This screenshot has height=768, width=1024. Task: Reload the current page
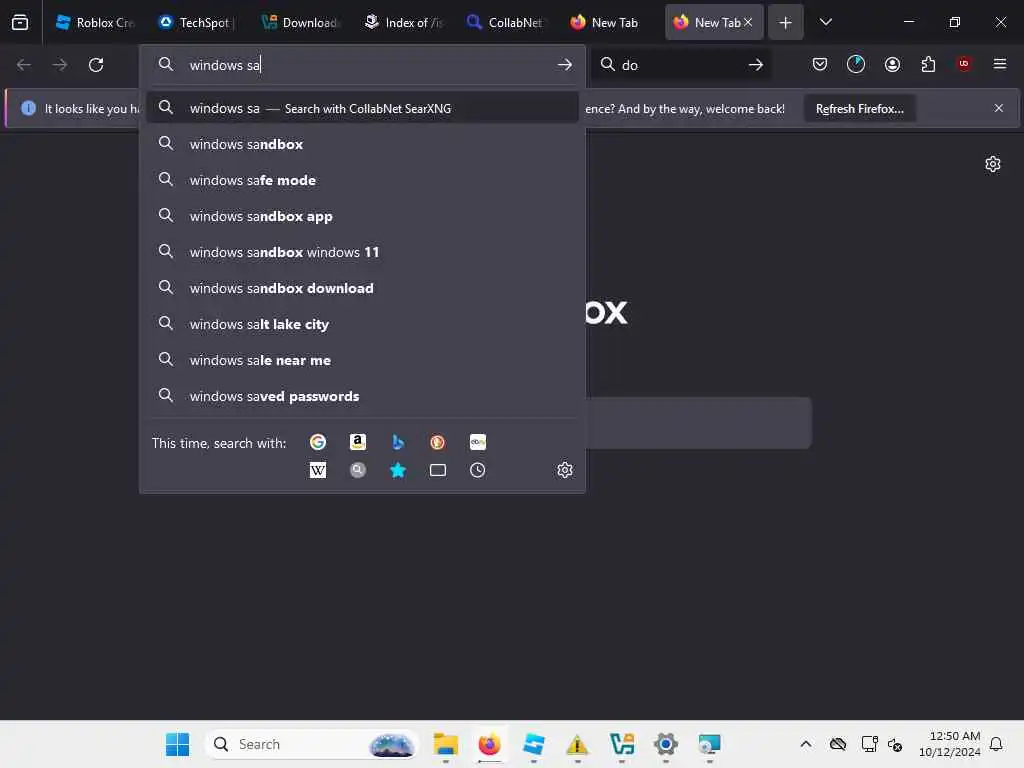point(96,65)
